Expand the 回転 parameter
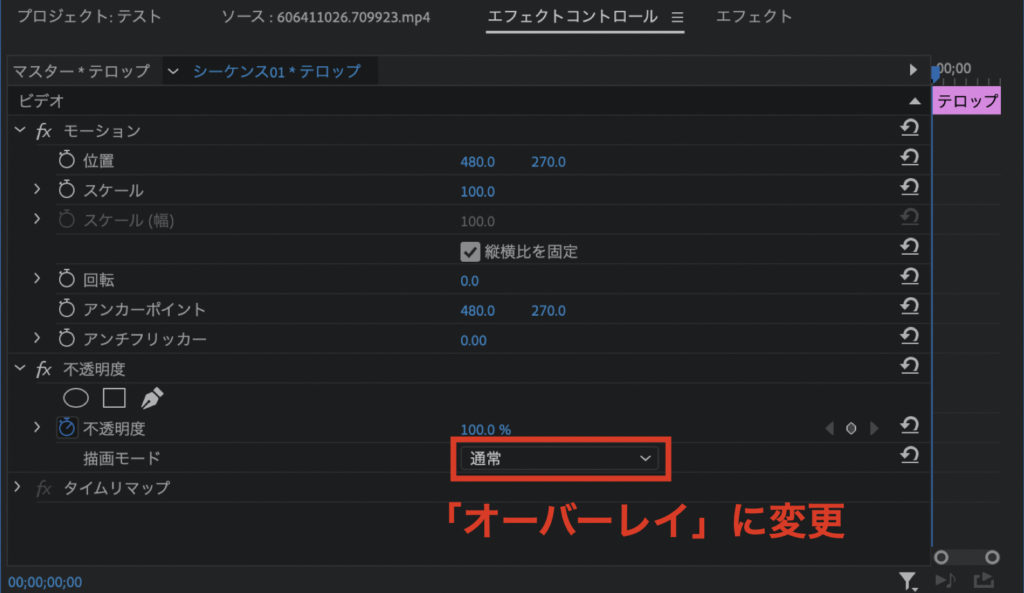This screenshot has height=593, width=1024. pyautogui.click(x=37, y=278)
